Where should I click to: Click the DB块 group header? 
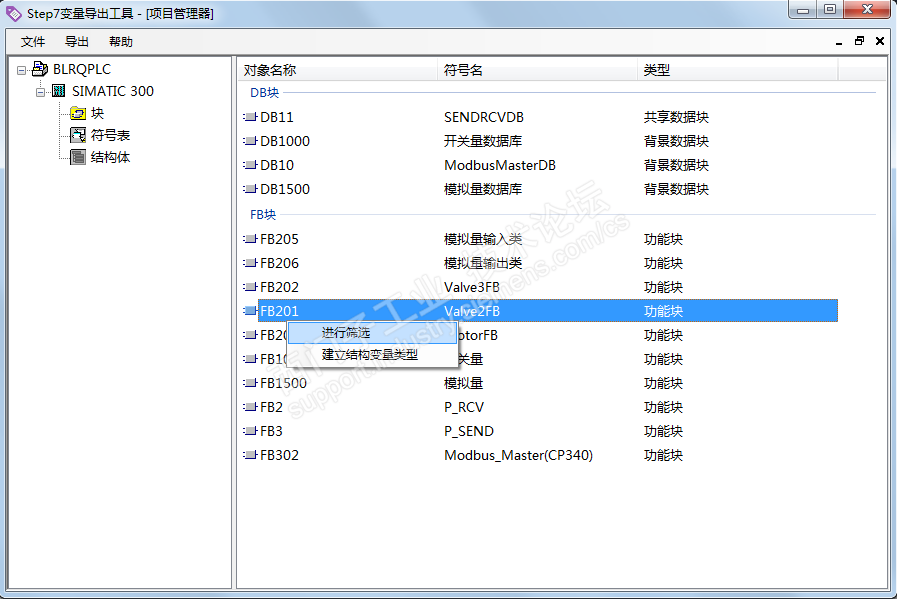[264, 93]
